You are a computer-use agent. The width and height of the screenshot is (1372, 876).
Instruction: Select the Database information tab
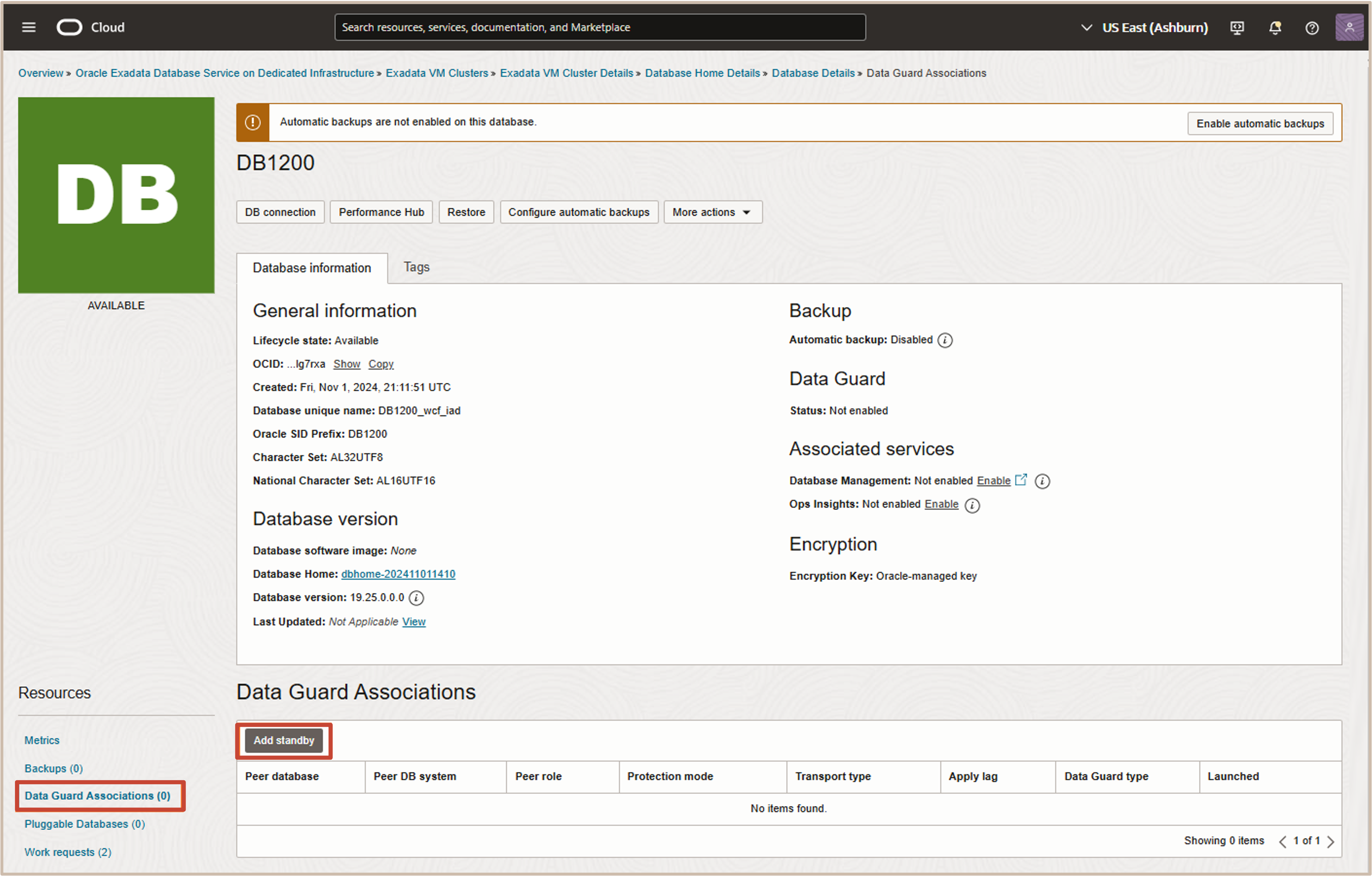click(x=312, y=268)
